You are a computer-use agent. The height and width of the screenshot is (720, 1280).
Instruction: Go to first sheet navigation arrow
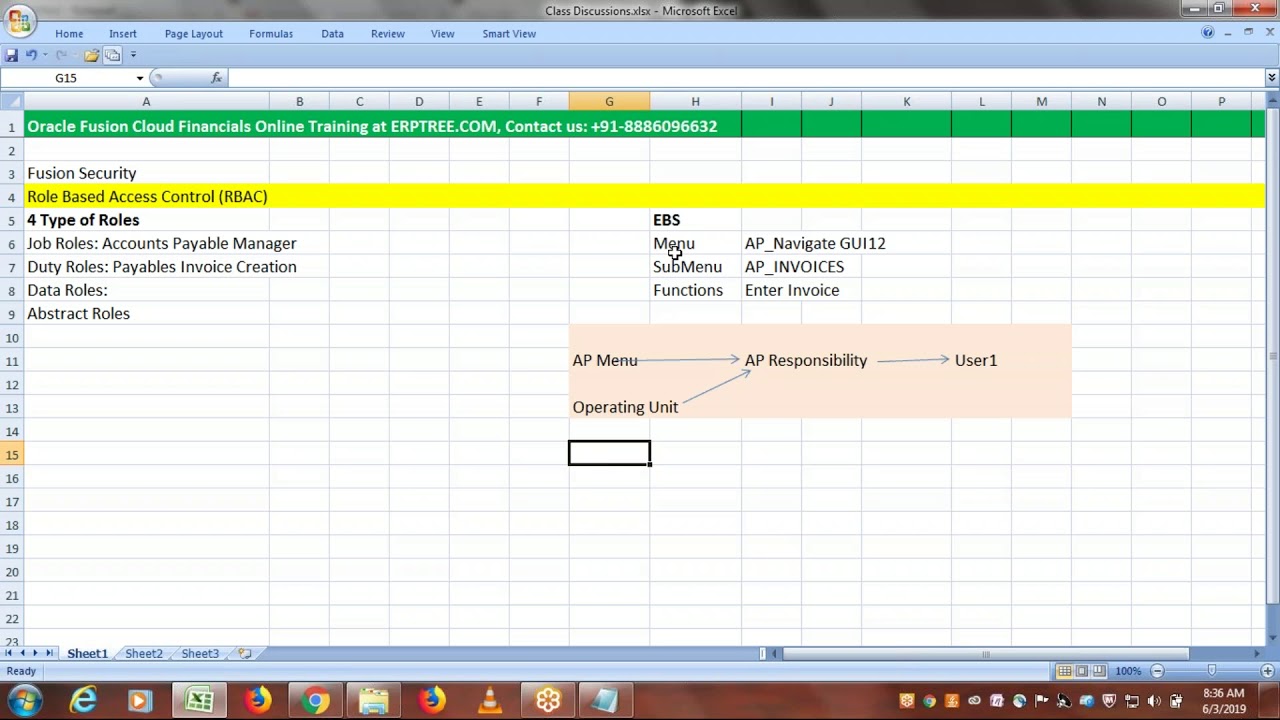click(x=8, y=654)
